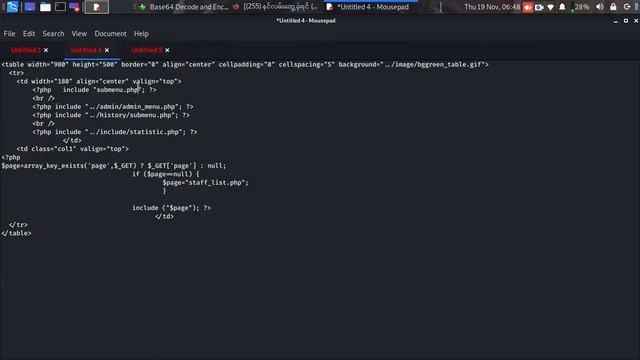Image resolution: width=640 pixels, height=360 pixels.
Task: Click the Mousepad launcher button in panel
Action: tap(97, 7)
